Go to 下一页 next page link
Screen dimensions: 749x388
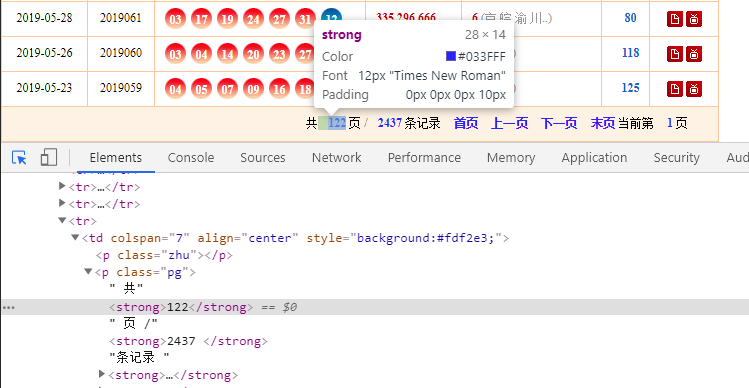559,123
